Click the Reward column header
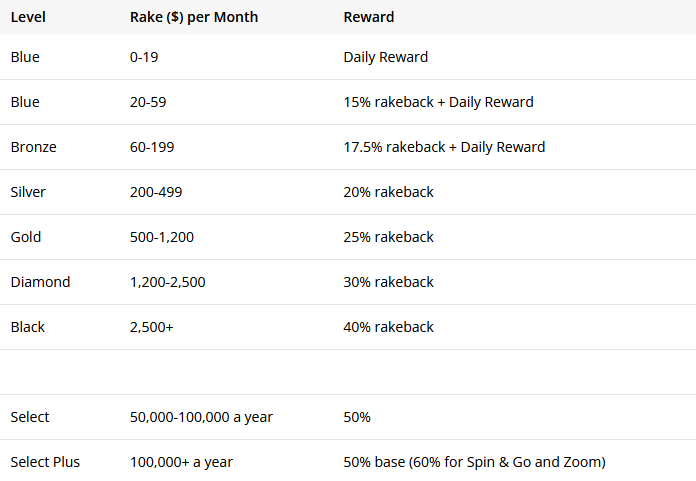This screenshot has height=481, width=696. [x=368, y=17]
